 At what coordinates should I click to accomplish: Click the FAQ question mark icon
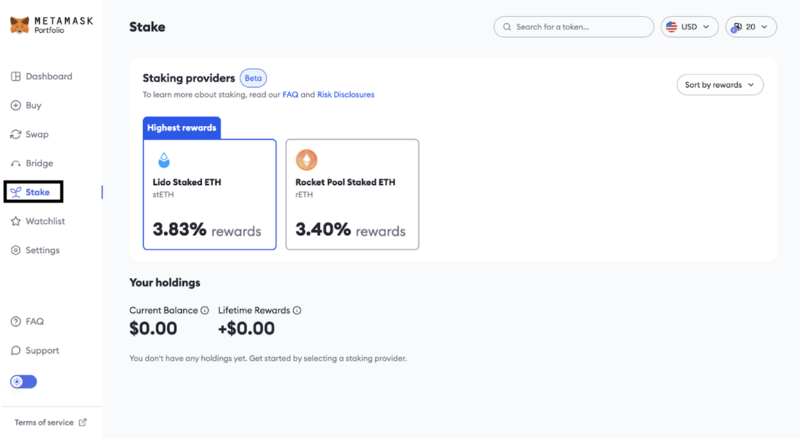16,322
